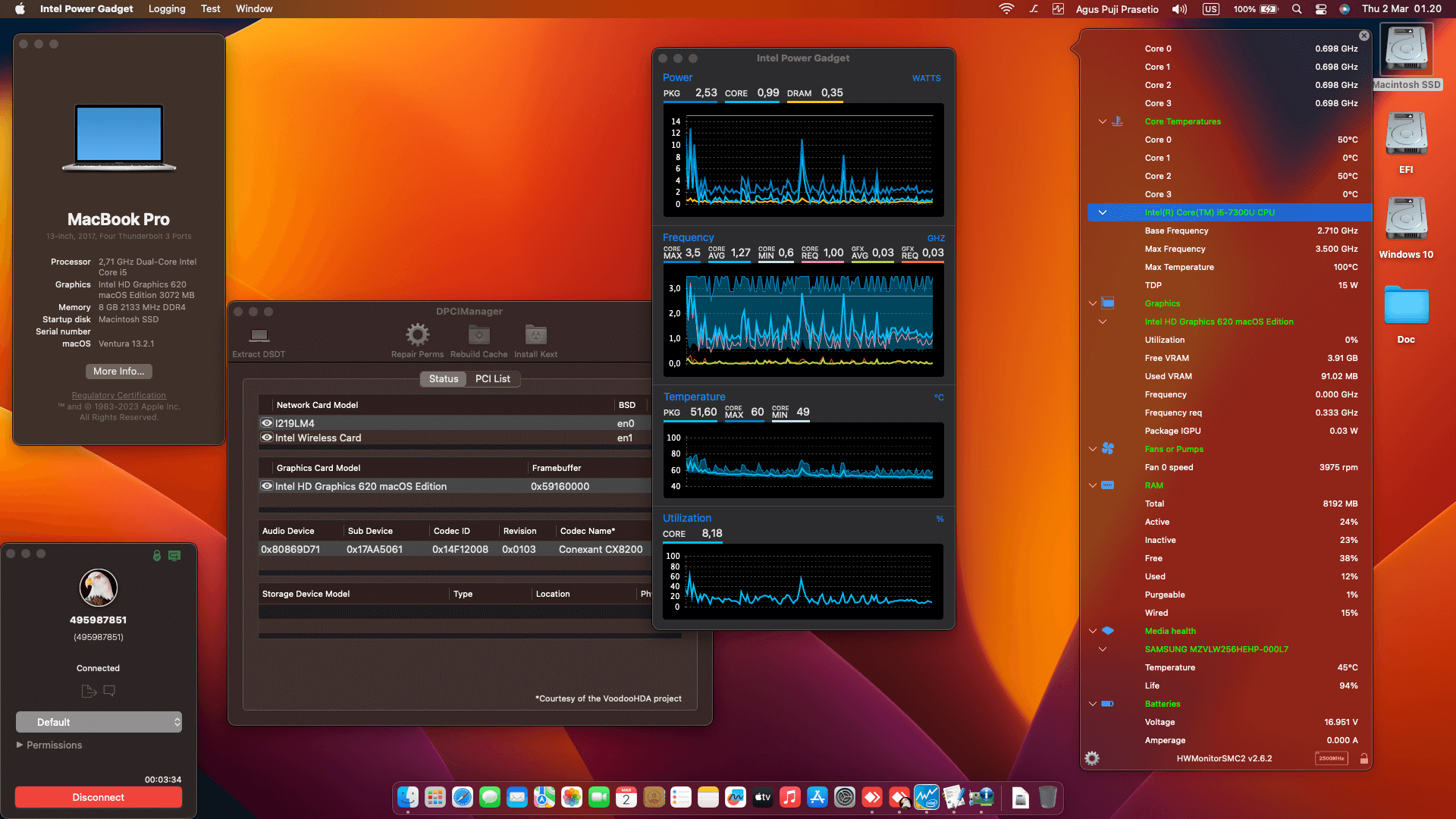Click the Repair Perms gear icon
1456x819 pixels.
point(416,335)
